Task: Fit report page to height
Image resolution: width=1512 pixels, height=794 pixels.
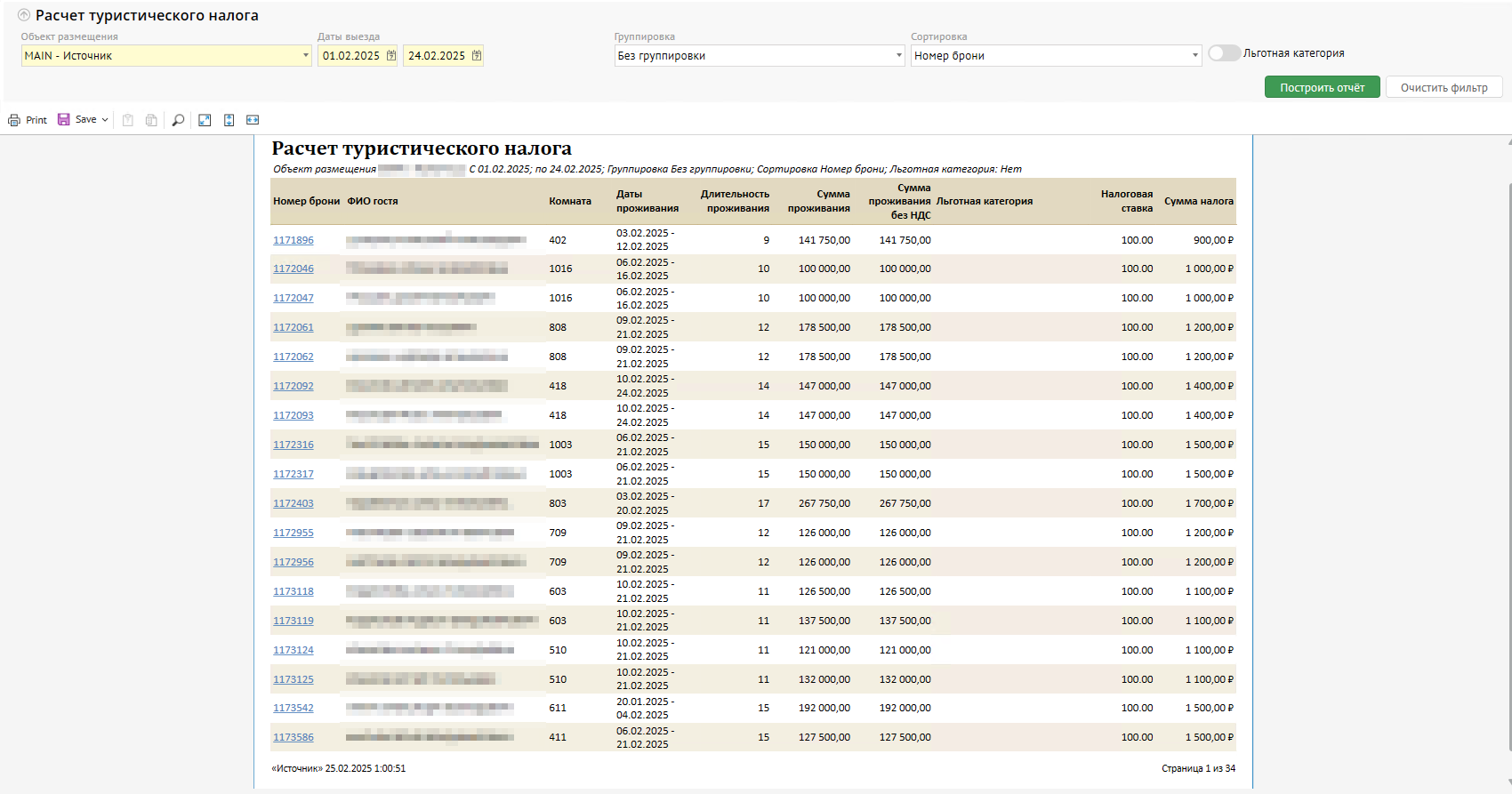Action: click(x=229, y=120)
